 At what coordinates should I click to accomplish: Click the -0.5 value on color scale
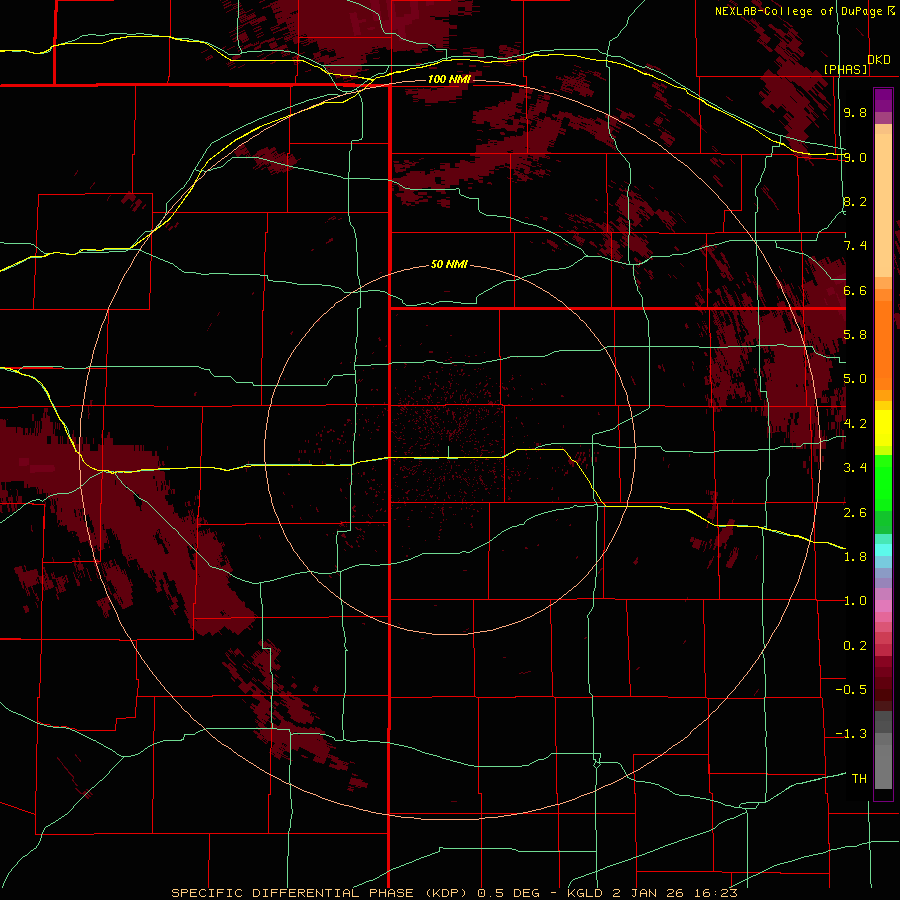tap(851, 690)
